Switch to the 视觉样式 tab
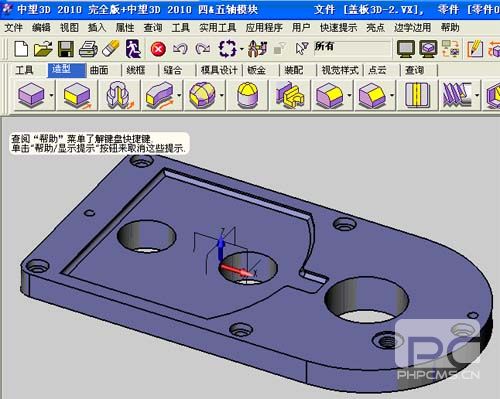 point(340,70)
